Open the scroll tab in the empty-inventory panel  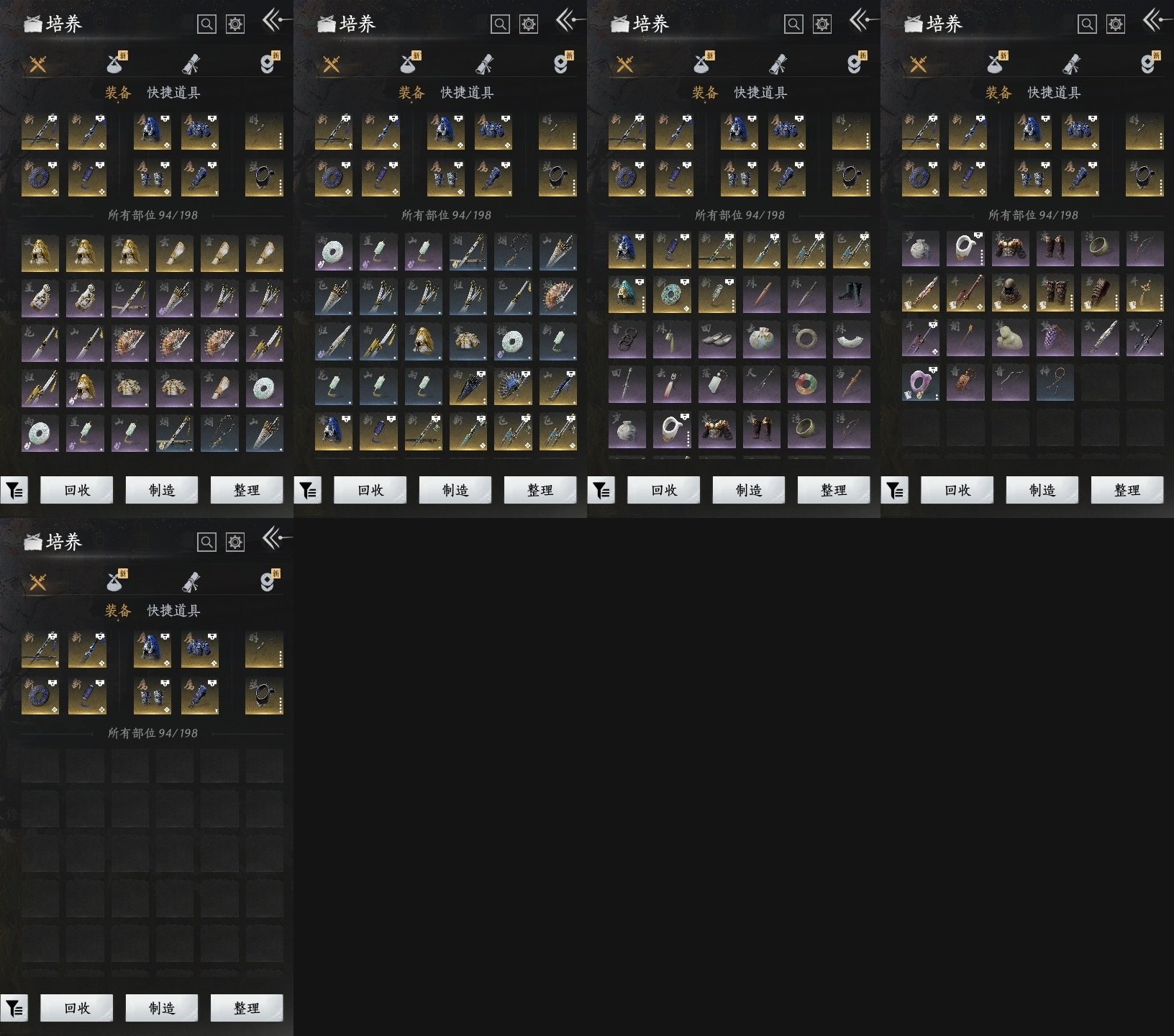click(191, 582)
